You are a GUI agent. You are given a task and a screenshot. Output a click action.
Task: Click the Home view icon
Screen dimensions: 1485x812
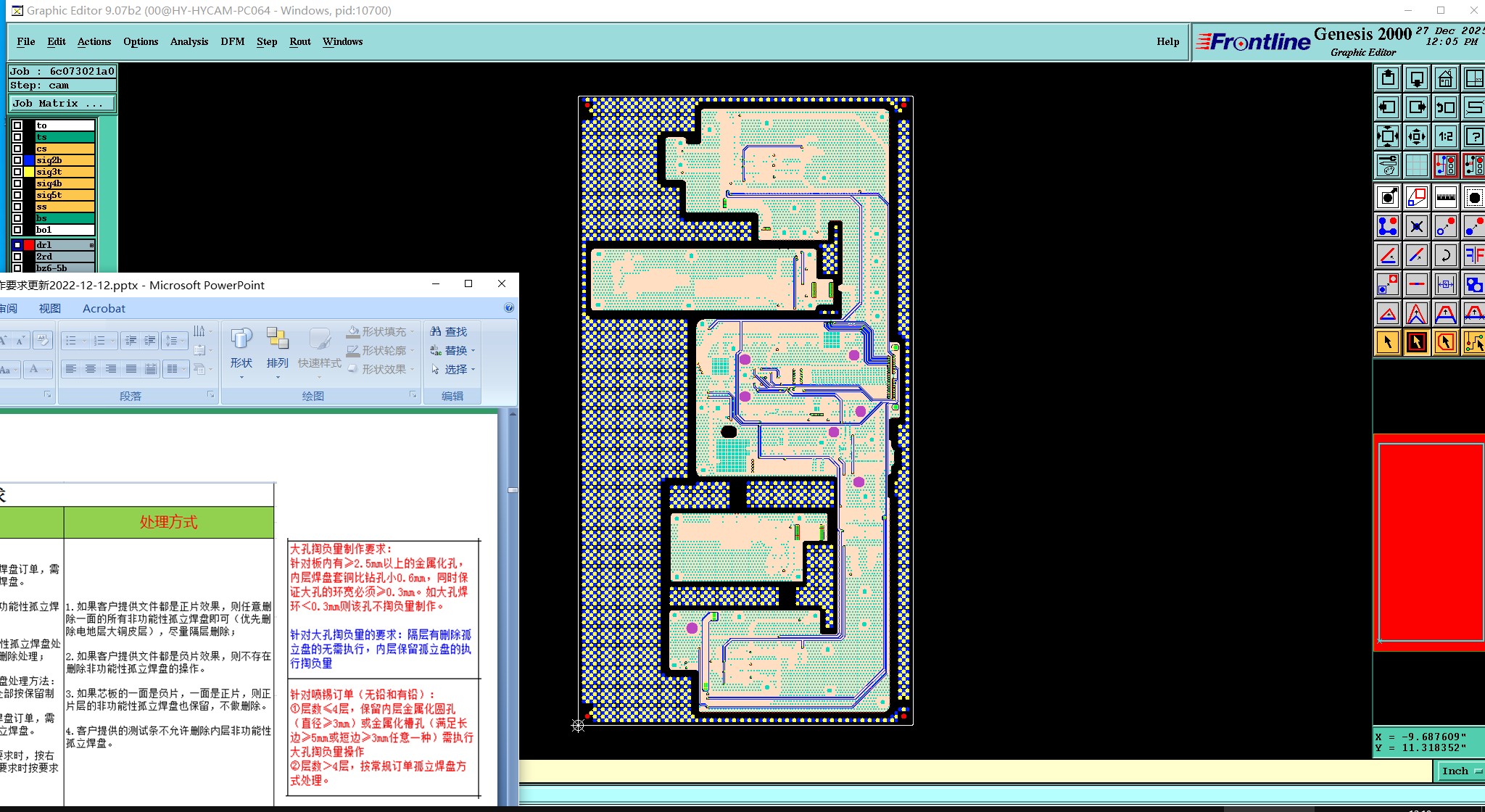(1445, 78)
